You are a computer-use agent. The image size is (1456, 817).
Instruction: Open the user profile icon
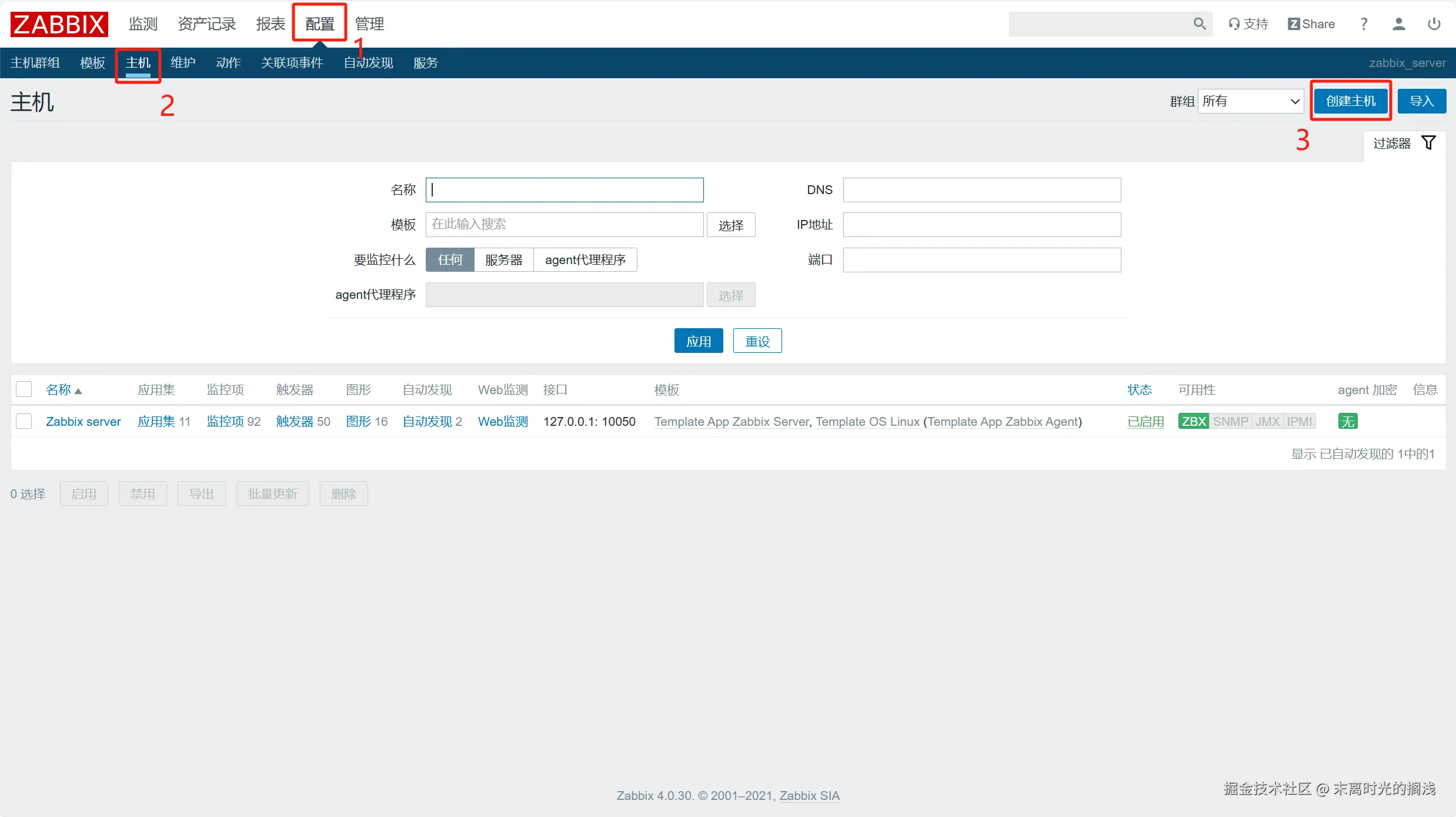1398,24
